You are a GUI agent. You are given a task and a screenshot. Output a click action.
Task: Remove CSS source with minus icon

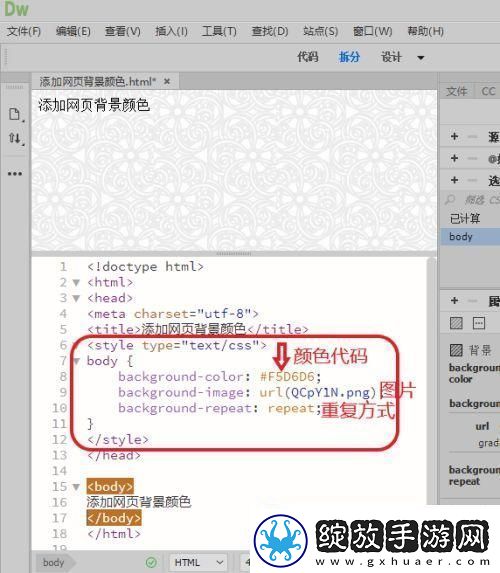[x=473, y=137]
